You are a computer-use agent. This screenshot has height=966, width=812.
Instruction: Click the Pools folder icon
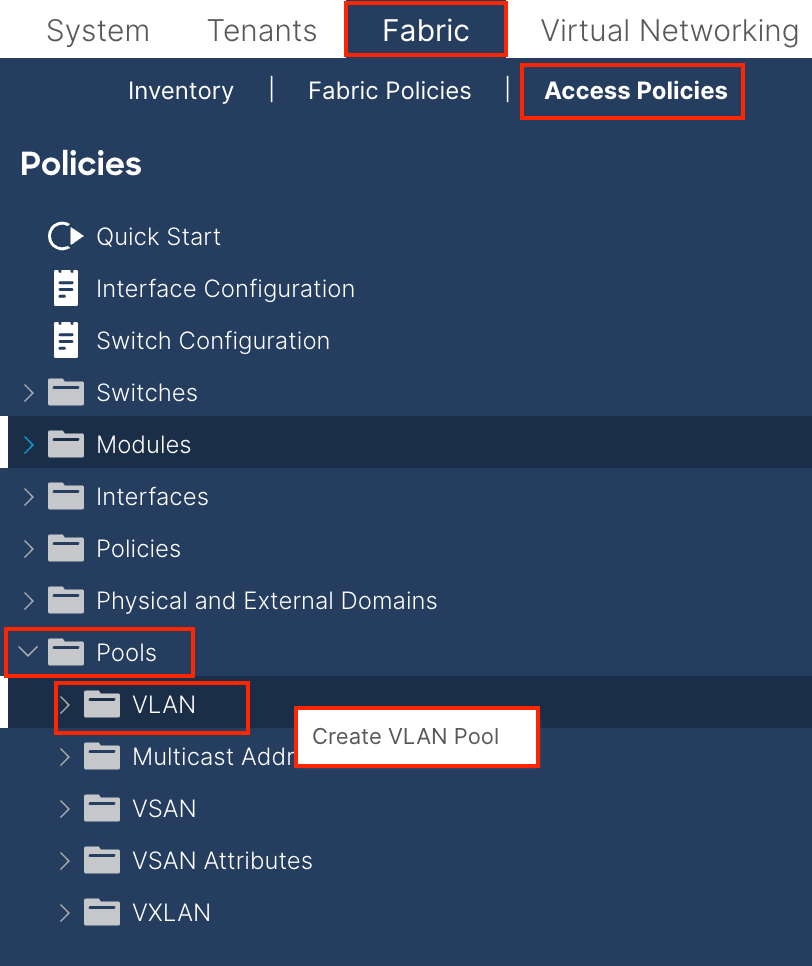pyautogui.click(x=66, y=652)
